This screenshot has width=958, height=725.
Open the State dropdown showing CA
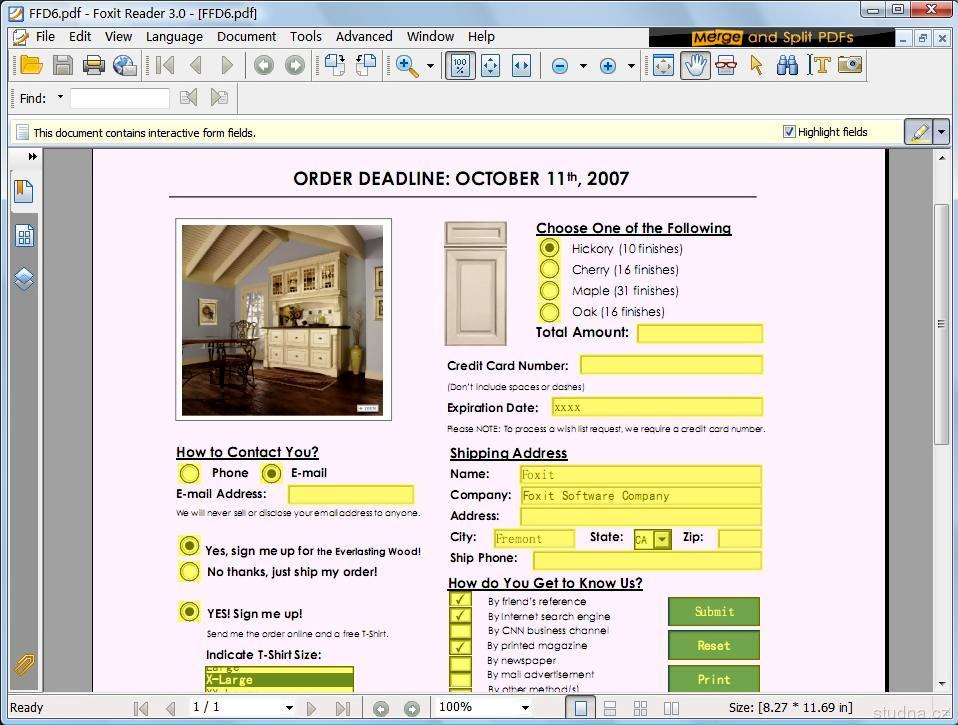pos(662,539)
